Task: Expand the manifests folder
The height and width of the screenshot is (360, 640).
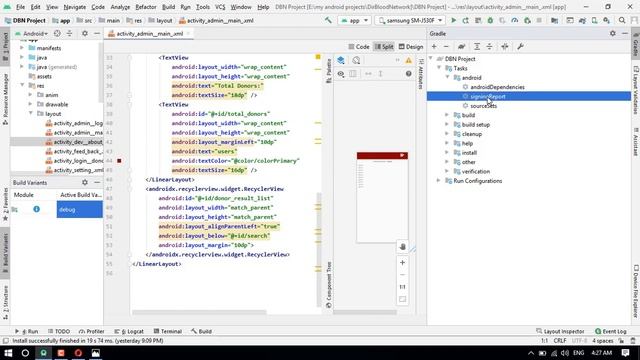Action: [x=22, y=48]
